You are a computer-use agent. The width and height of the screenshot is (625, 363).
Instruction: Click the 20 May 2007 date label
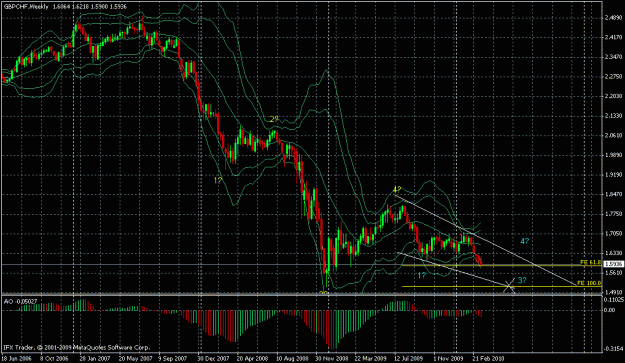(x=135, y=358)
